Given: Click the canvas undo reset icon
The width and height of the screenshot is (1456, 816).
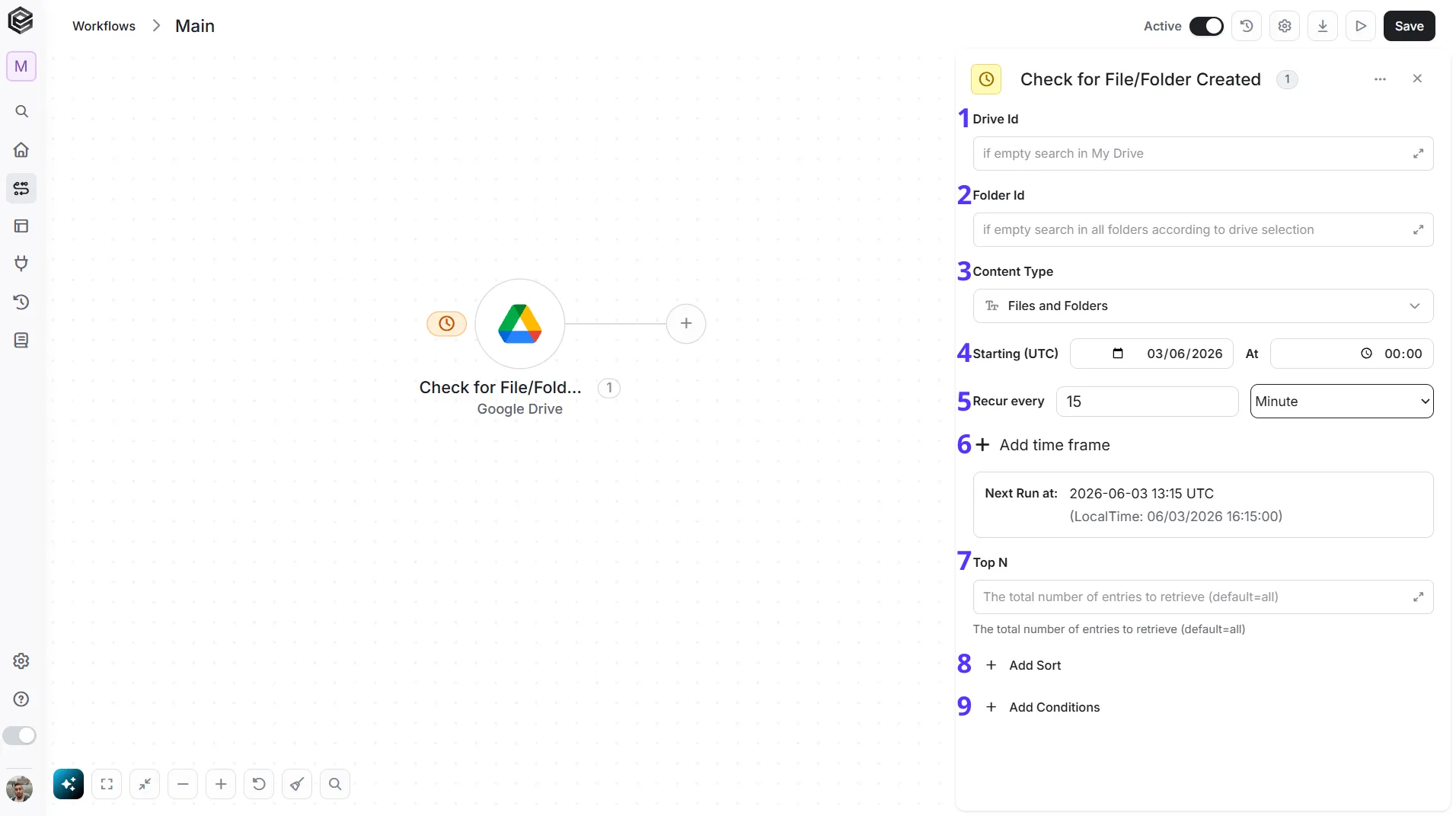Looking at the screenshot, I should [259, 784].
